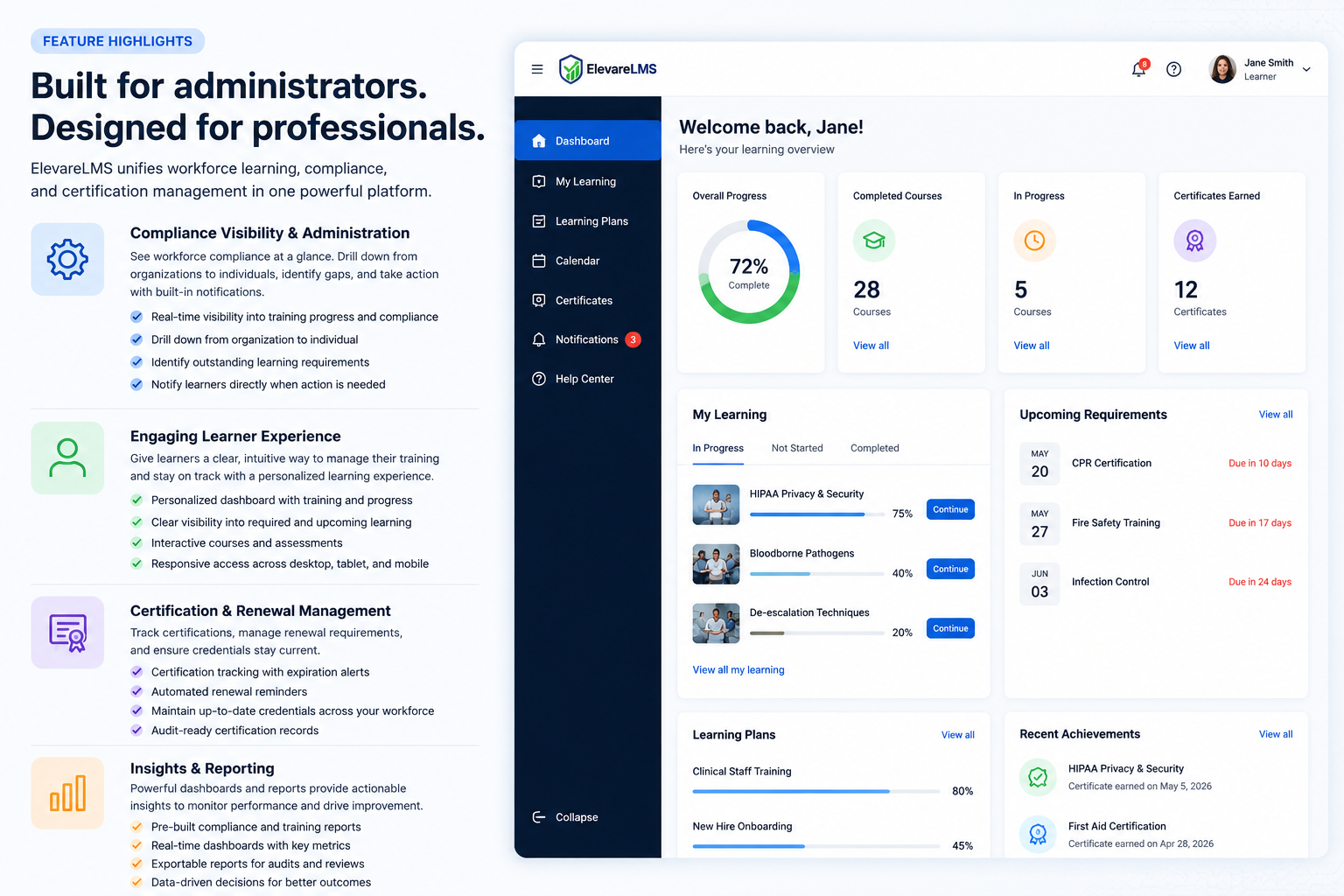The image size is (1344, 896).
Task: View all Upcoming Requirements
Action: click(1276, 415)
